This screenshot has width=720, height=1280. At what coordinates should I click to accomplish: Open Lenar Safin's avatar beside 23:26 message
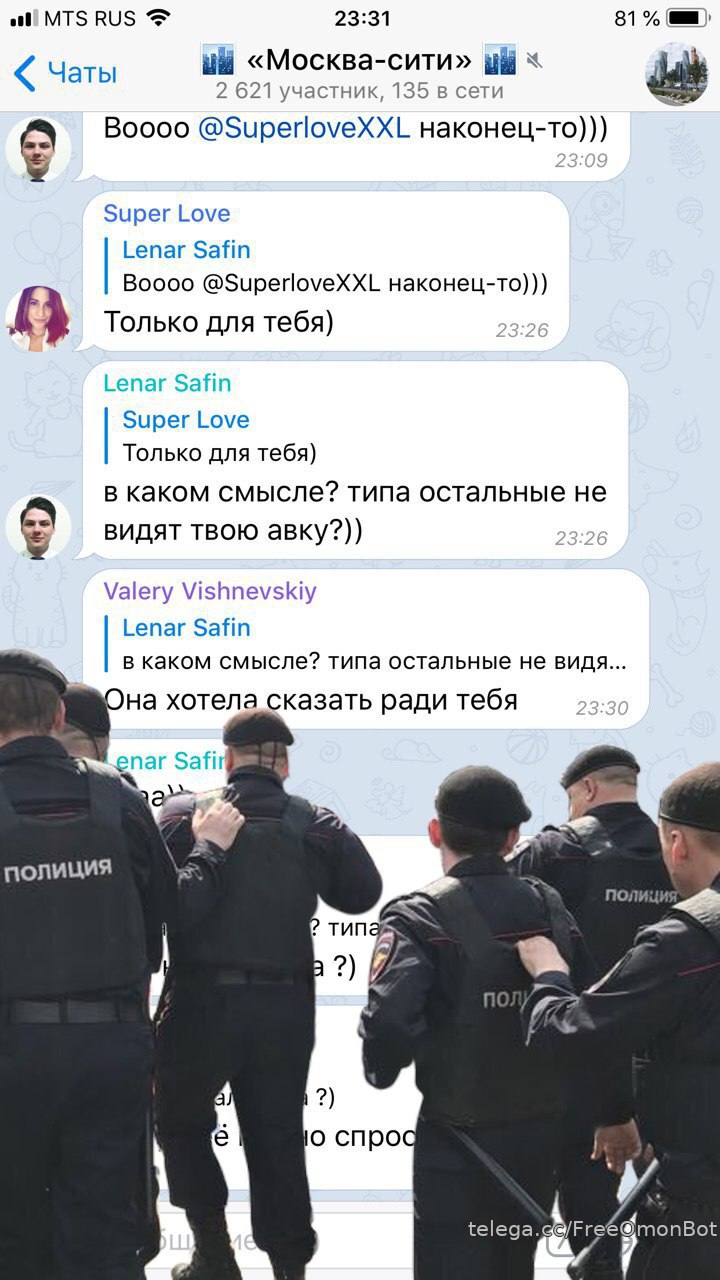tap(38, 526)
